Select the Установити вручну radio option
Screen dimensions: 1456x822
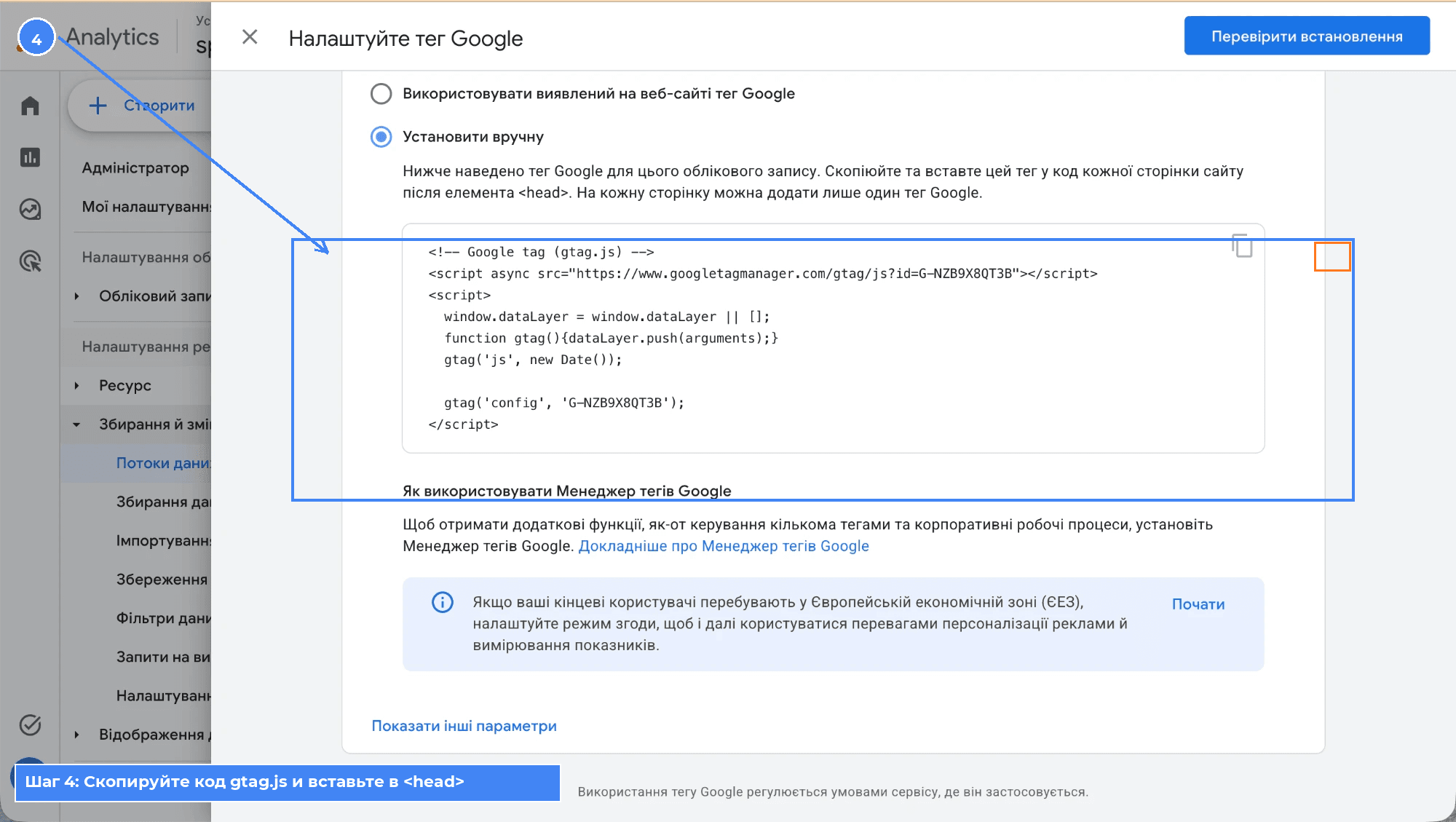[381, 137]
